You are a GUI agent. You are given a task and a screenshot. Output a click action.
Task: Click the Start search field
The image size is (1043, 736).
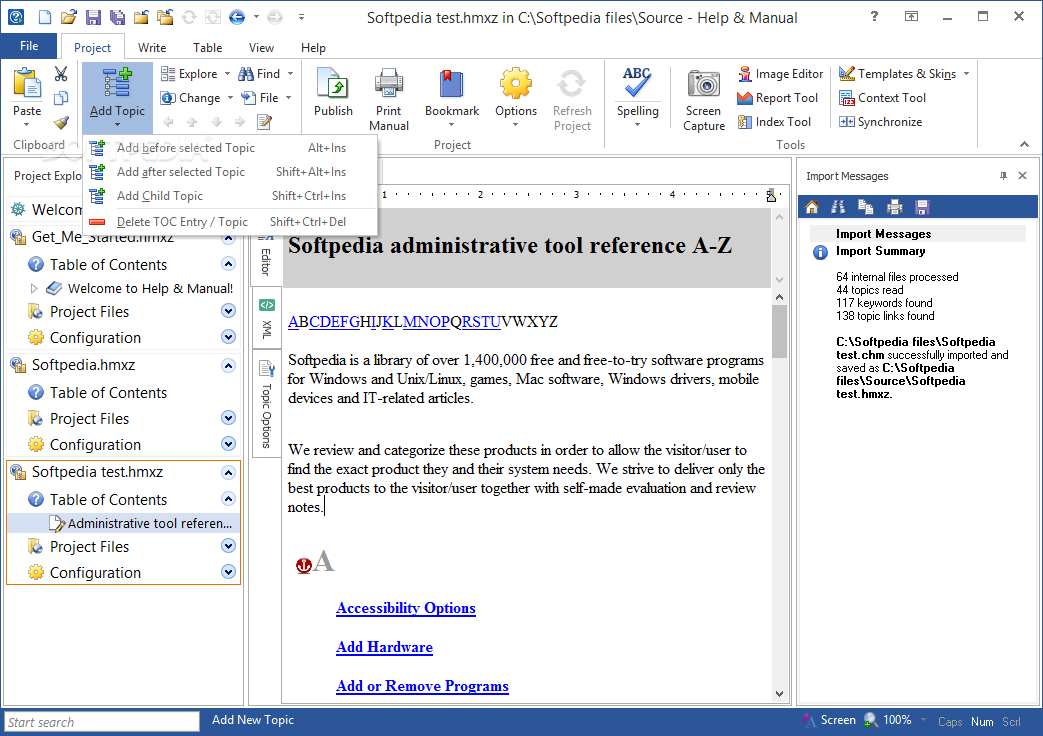[102, 722]
